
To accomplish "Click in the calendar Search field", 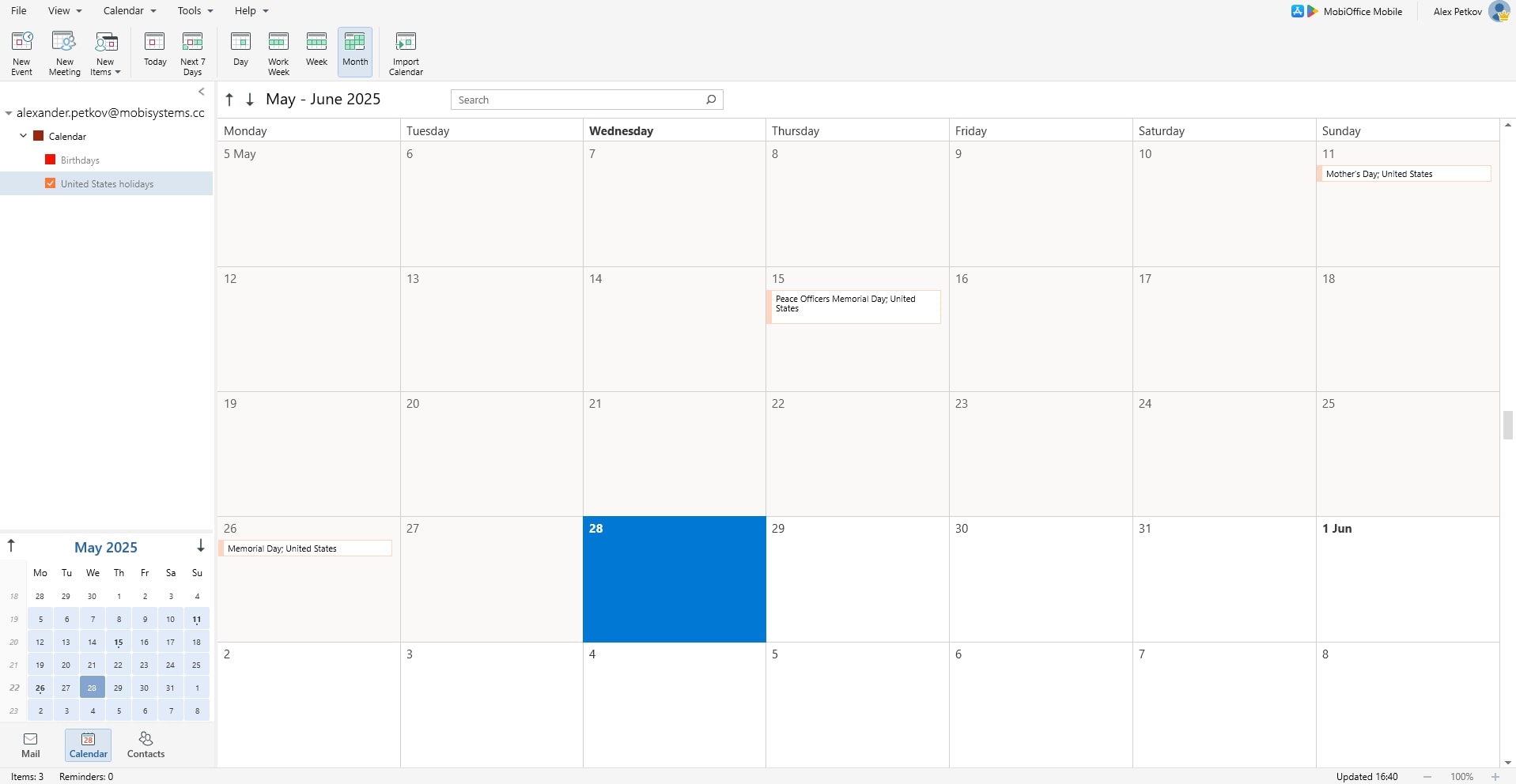I will click(577, 100).
